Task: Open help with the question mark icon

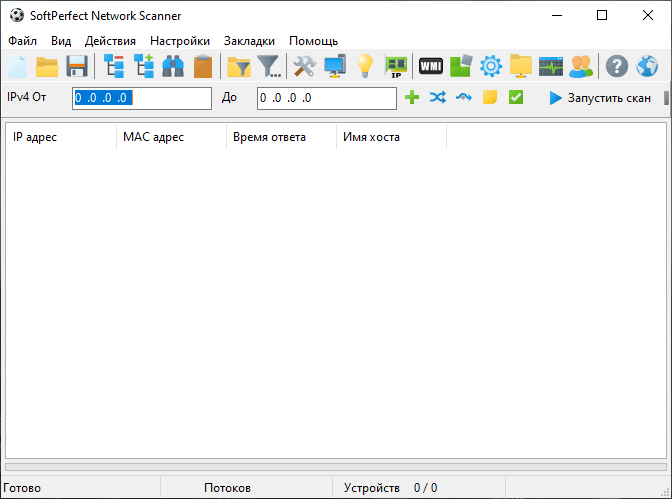Action: [x=617, y=66]
